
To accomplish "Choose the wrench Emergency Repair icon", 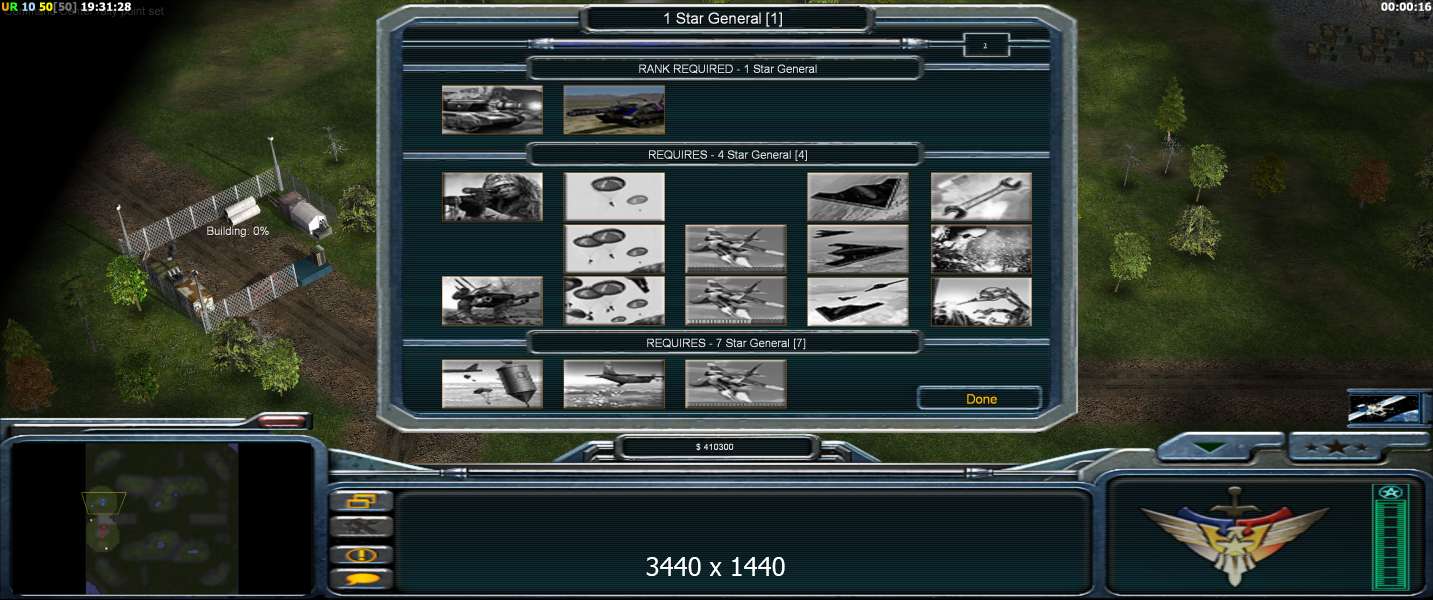I will (x=981, y=197).
